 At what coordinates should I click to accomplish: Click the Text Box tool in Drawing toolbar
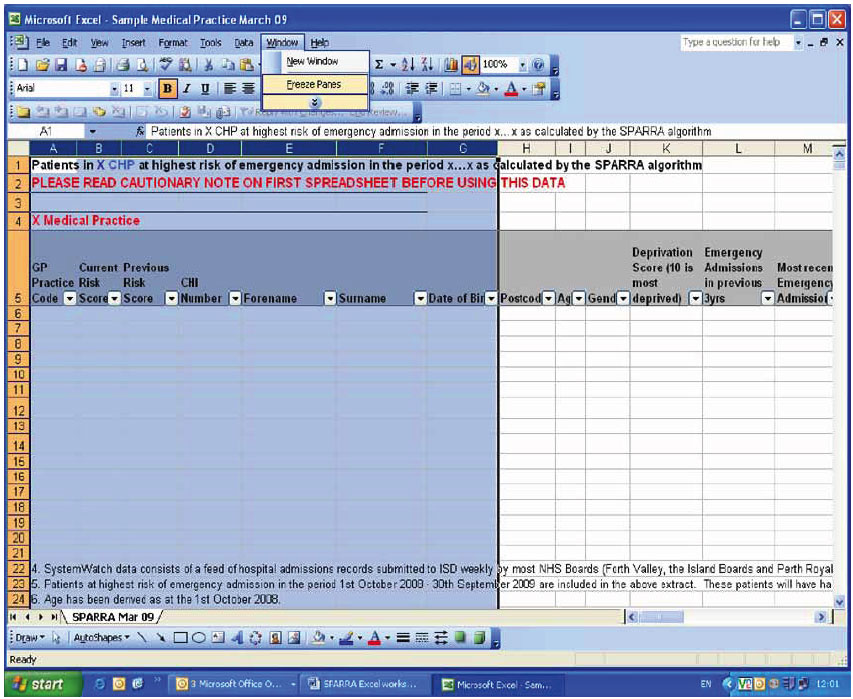(x=218, y=638)
